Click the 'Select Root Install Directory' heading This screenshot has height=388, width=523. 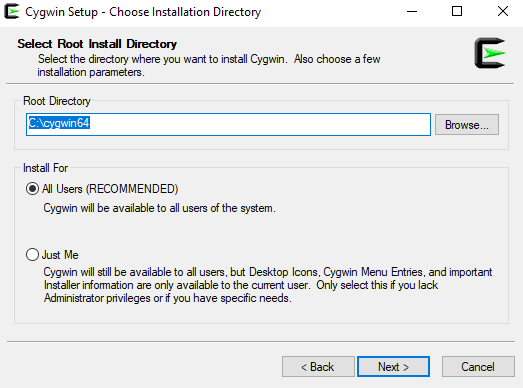pos(97,44)
